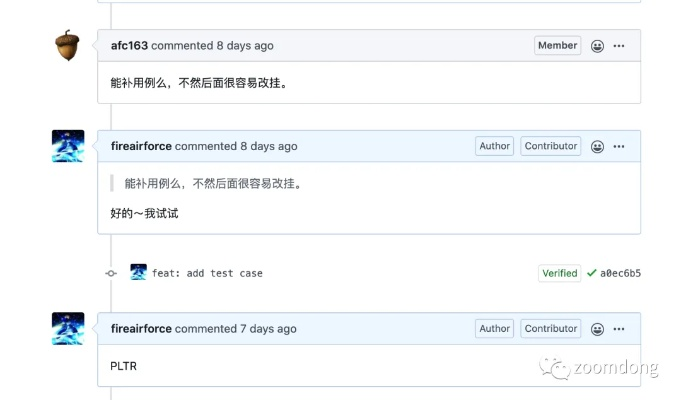Click Contributor badge on the 8-days-ago comment

551,146
